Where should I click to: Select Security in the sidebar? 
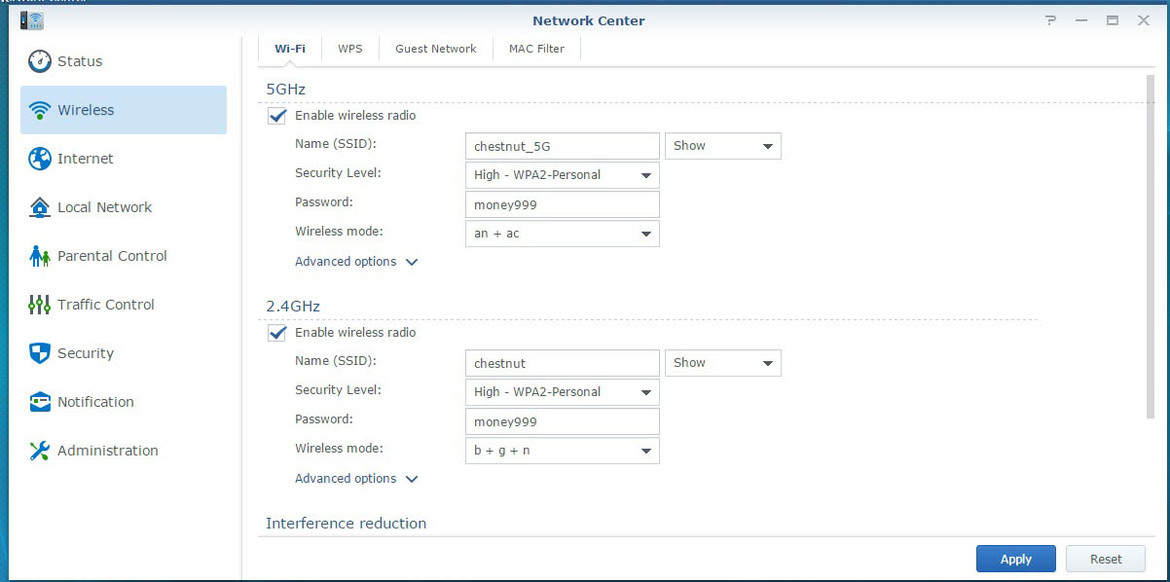(x=123, y=353)
